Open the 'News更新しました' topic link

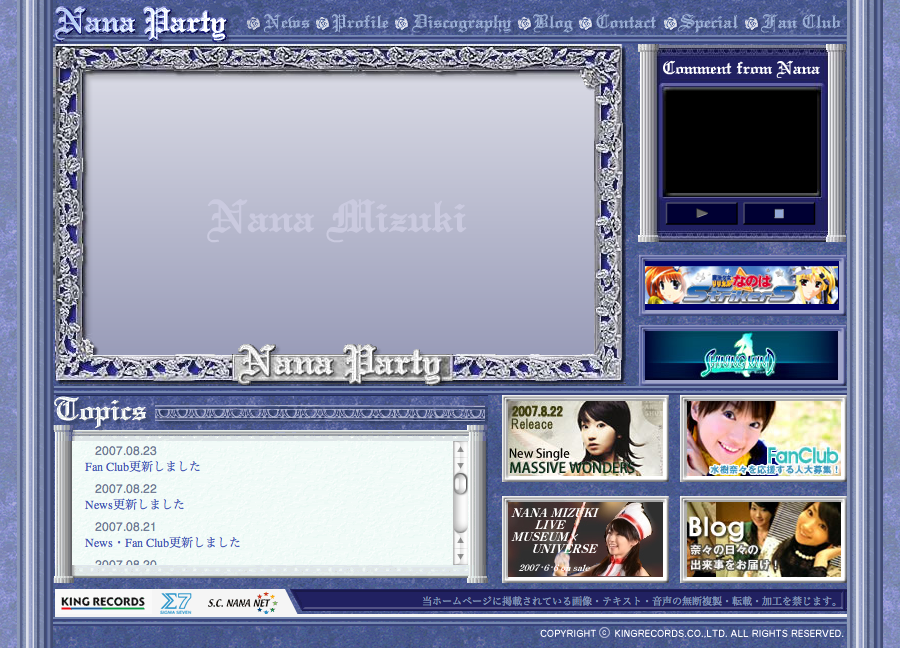tap(134, 505)
